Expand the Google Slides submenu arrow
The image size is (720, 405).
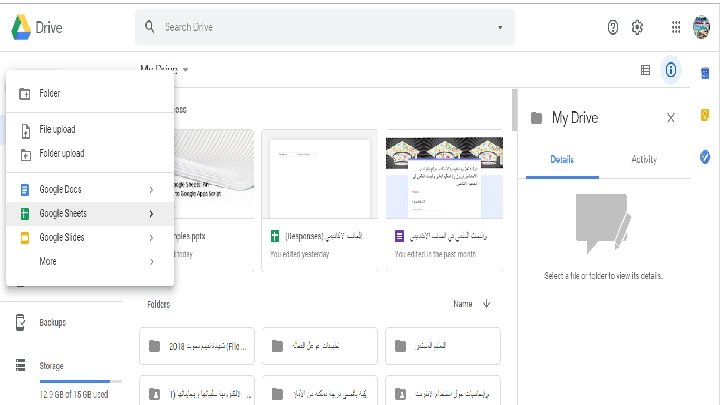point(151,237)
